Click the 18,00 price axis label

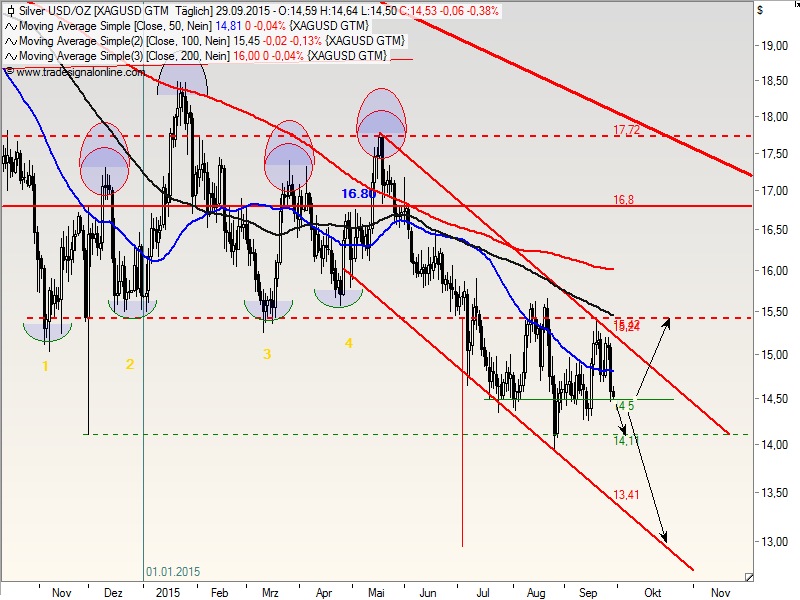(774, 117)
